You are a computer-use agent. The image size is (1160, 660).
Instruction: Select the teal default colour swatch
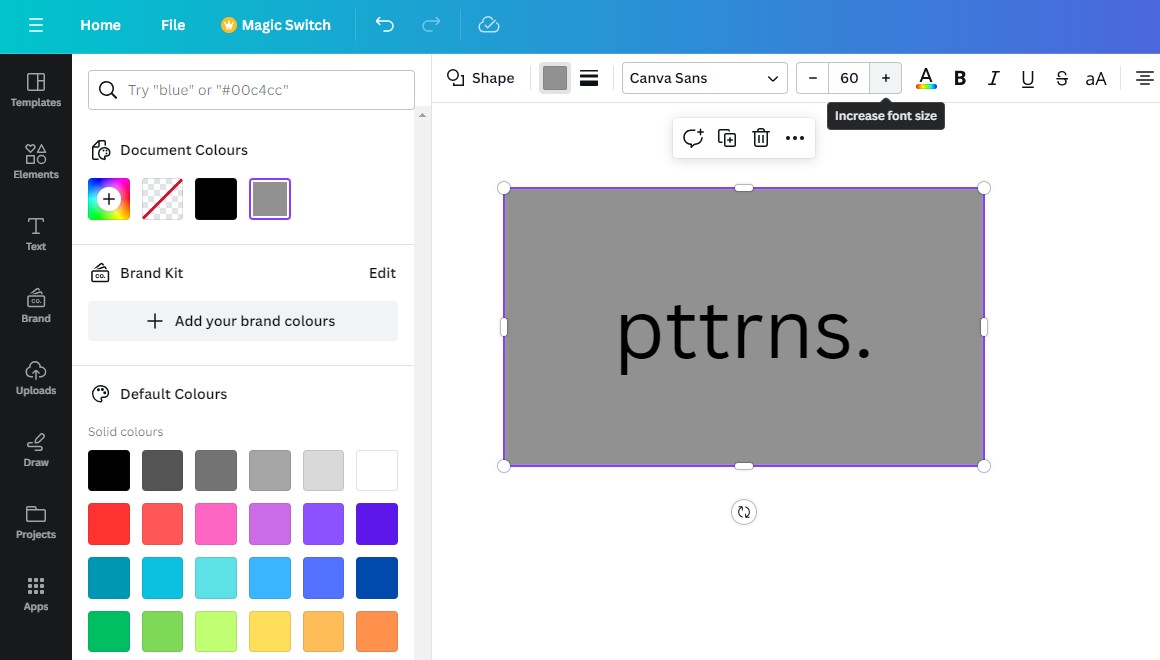pos(109,578)
